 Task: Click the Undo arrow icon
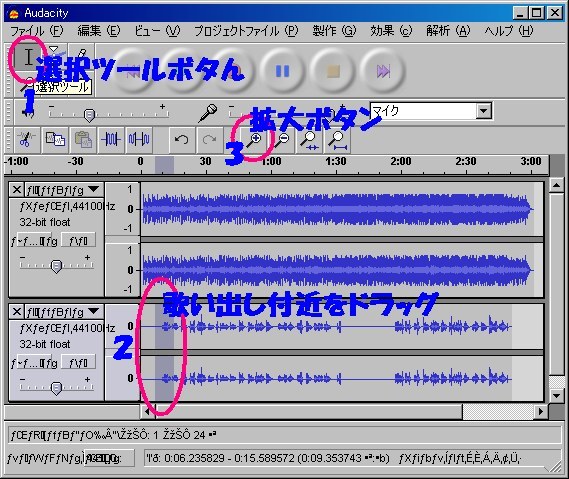pos(182,140)
